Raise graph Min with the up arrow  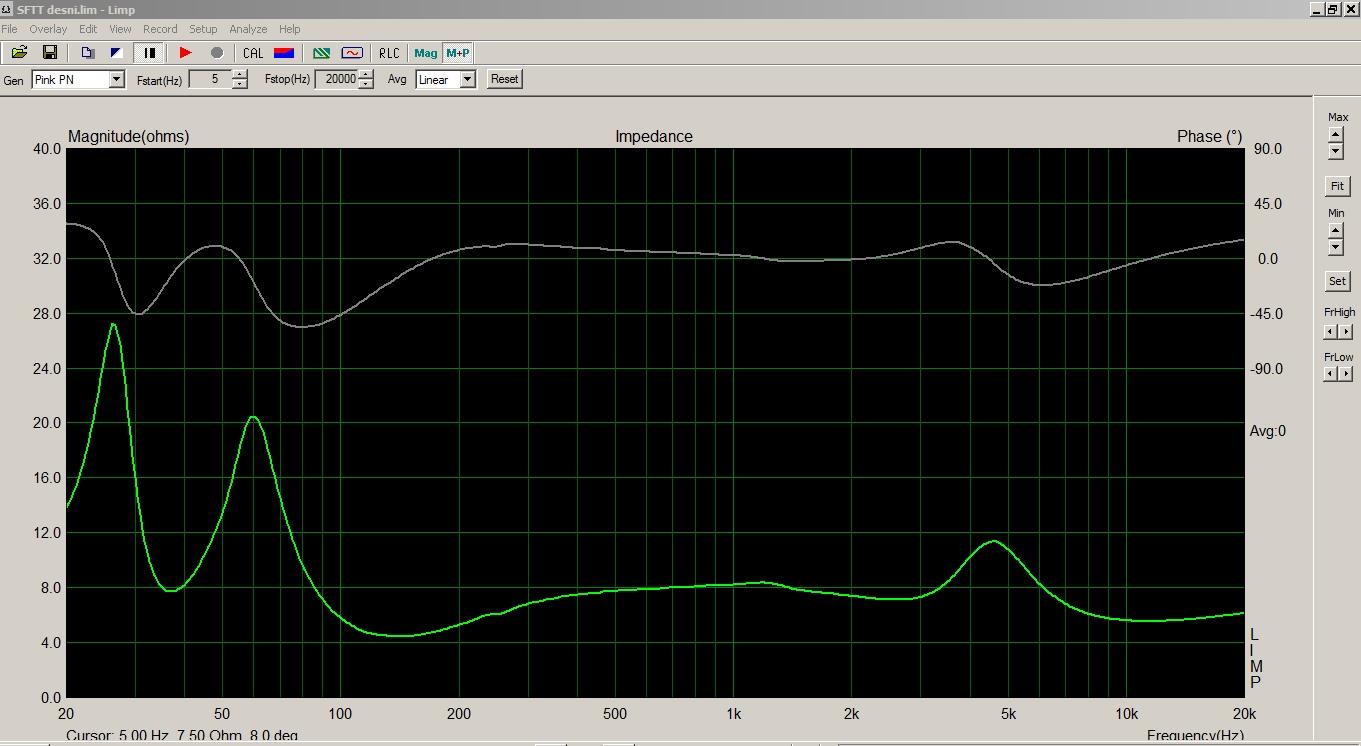pos(1335,229)
